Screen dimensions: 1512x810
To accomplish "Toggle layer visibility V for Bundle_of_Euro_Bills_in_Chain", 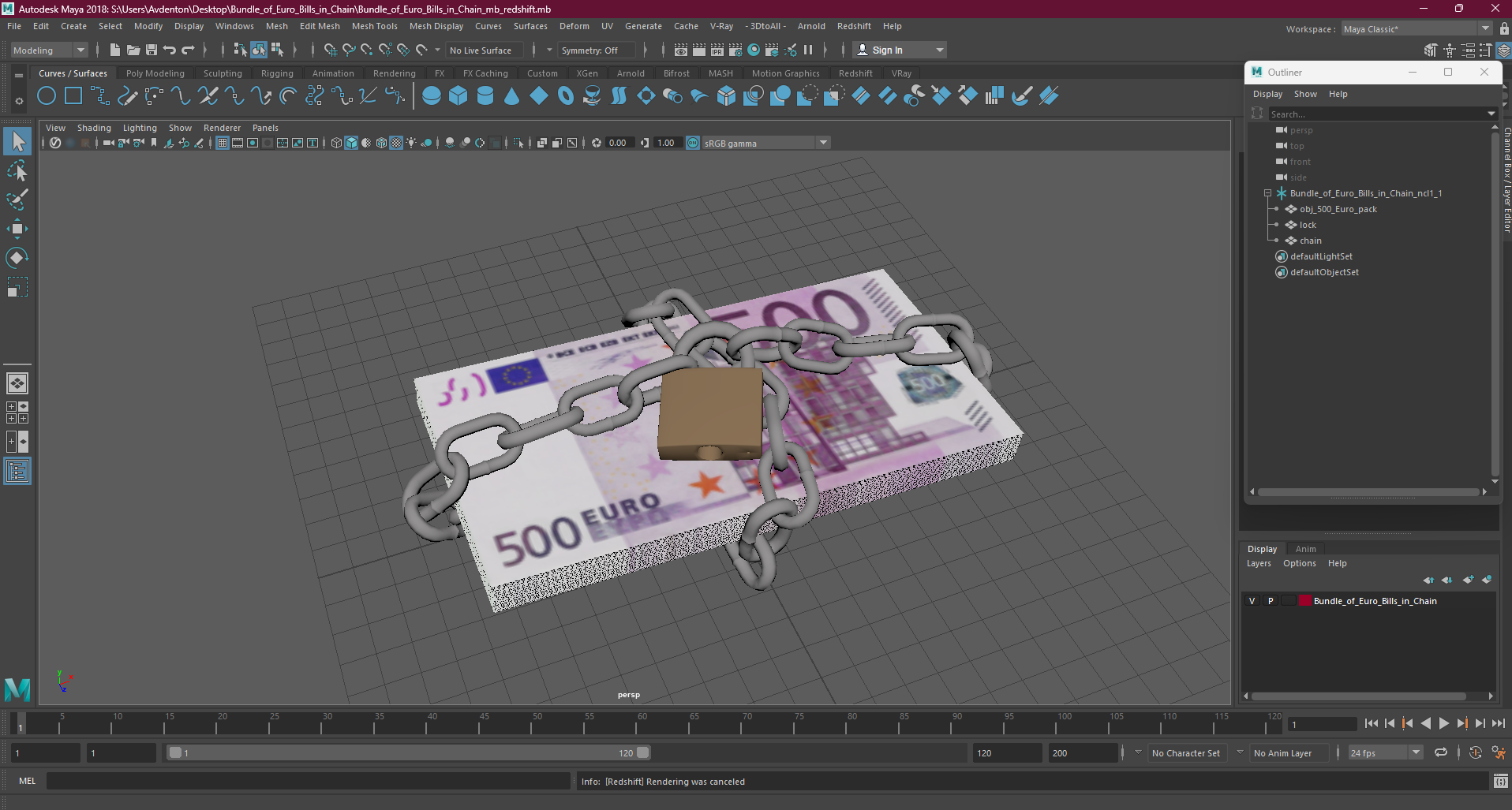I will (1252, 601).
